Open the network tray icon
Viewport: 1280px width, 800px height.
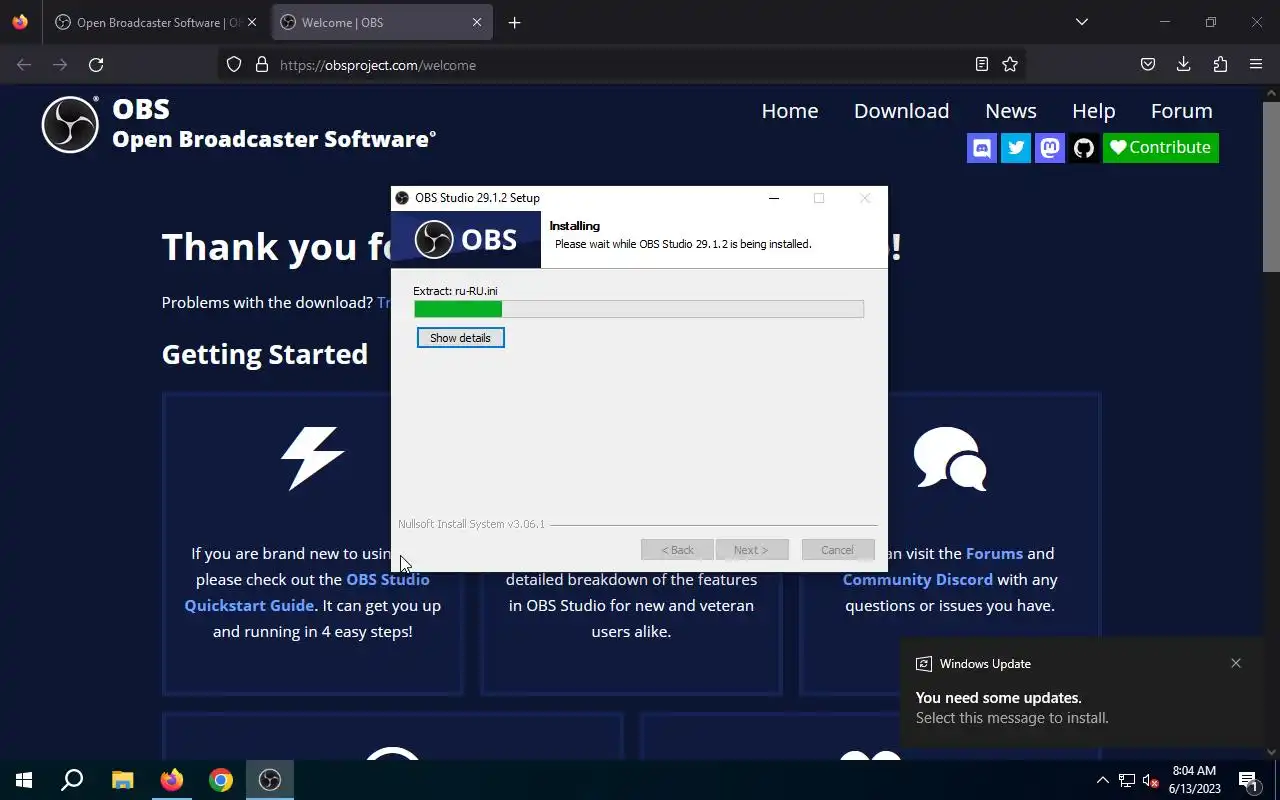(1127, 780)
